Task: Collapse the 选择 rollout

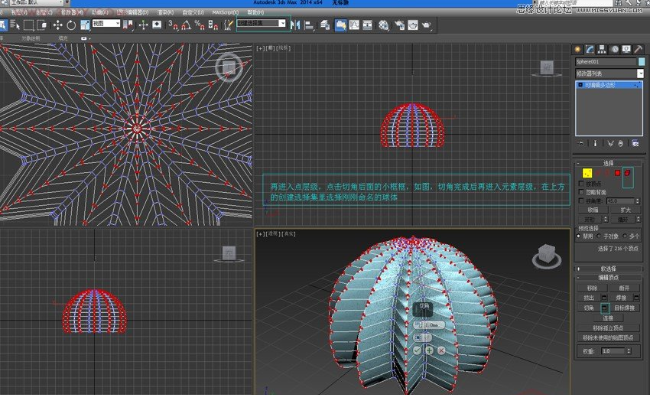Action: pos(609,163)
